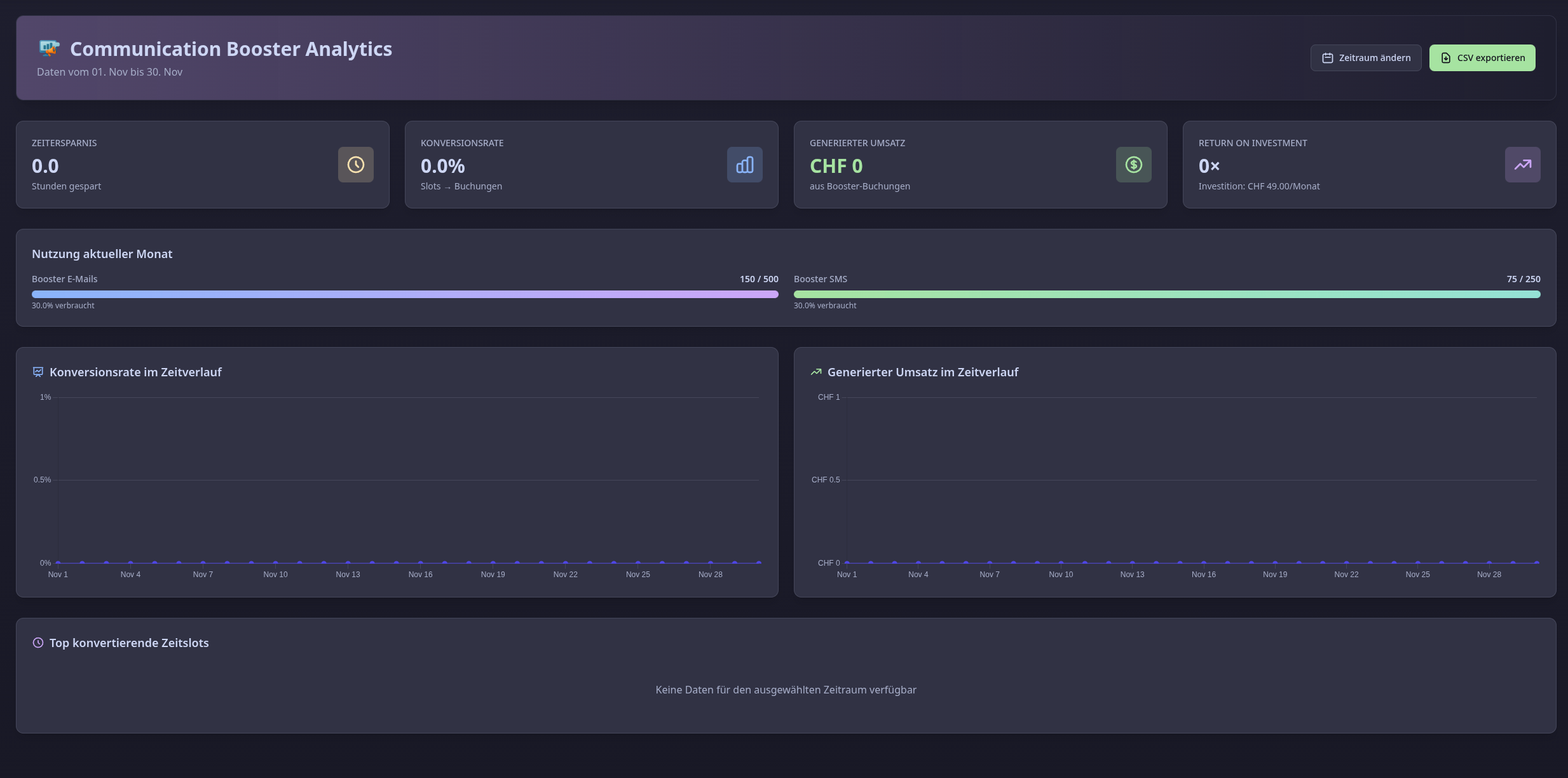Click the clock icon on Zeitersparnis card
The image size is (1568, 778).
[355, 165]
